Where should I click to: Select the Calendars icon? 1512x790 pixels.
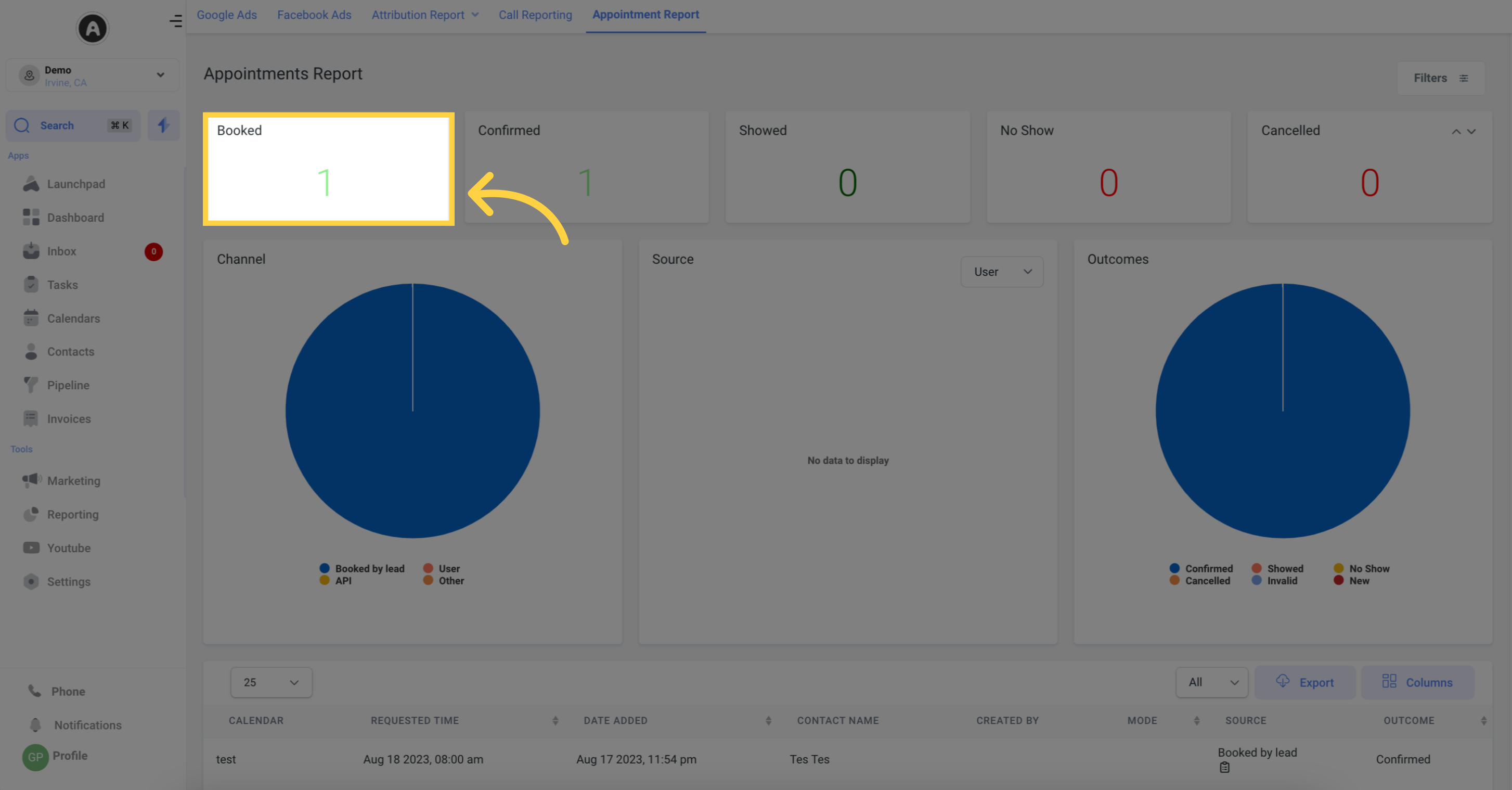tap(31, 318)
